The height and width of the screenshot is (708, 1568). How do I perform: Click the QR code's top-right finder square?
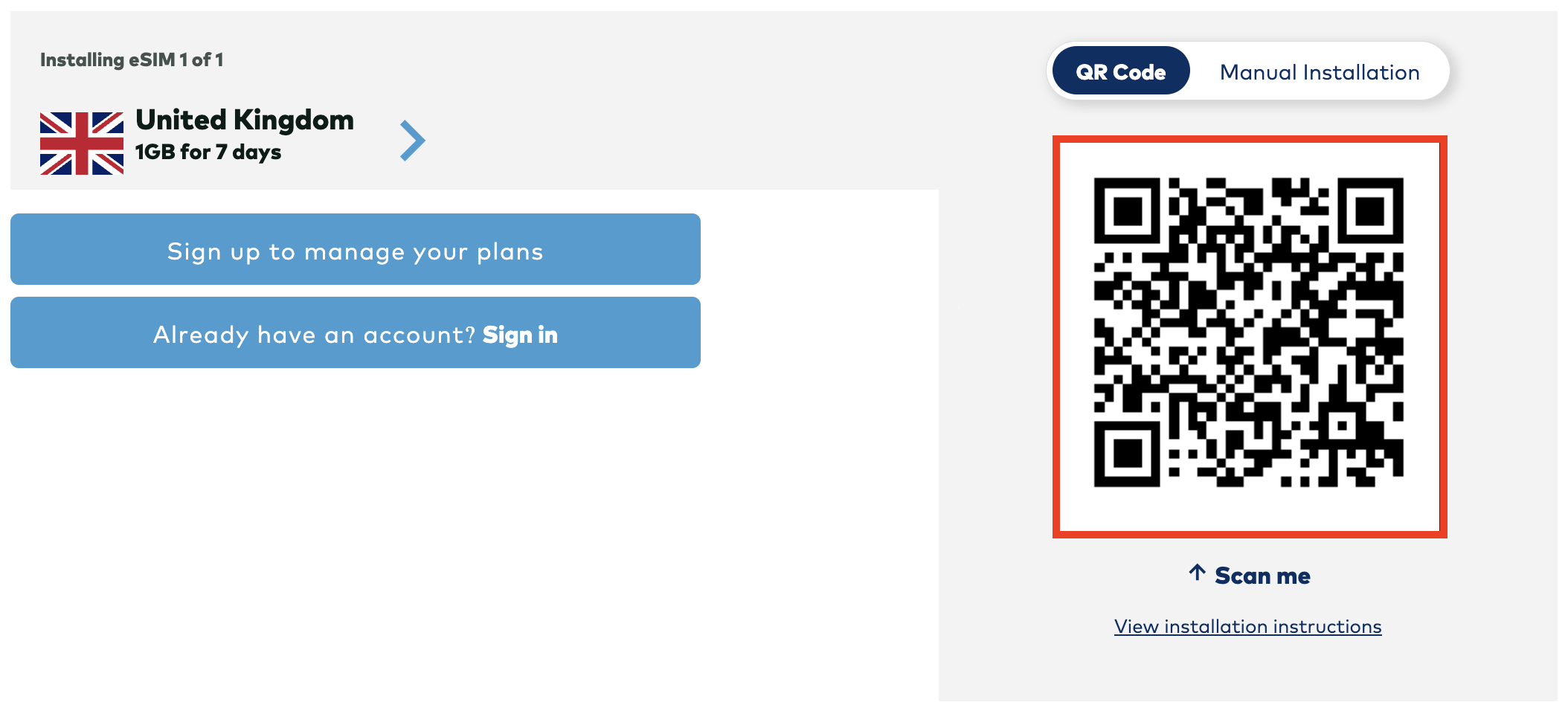click(1370, 210)
